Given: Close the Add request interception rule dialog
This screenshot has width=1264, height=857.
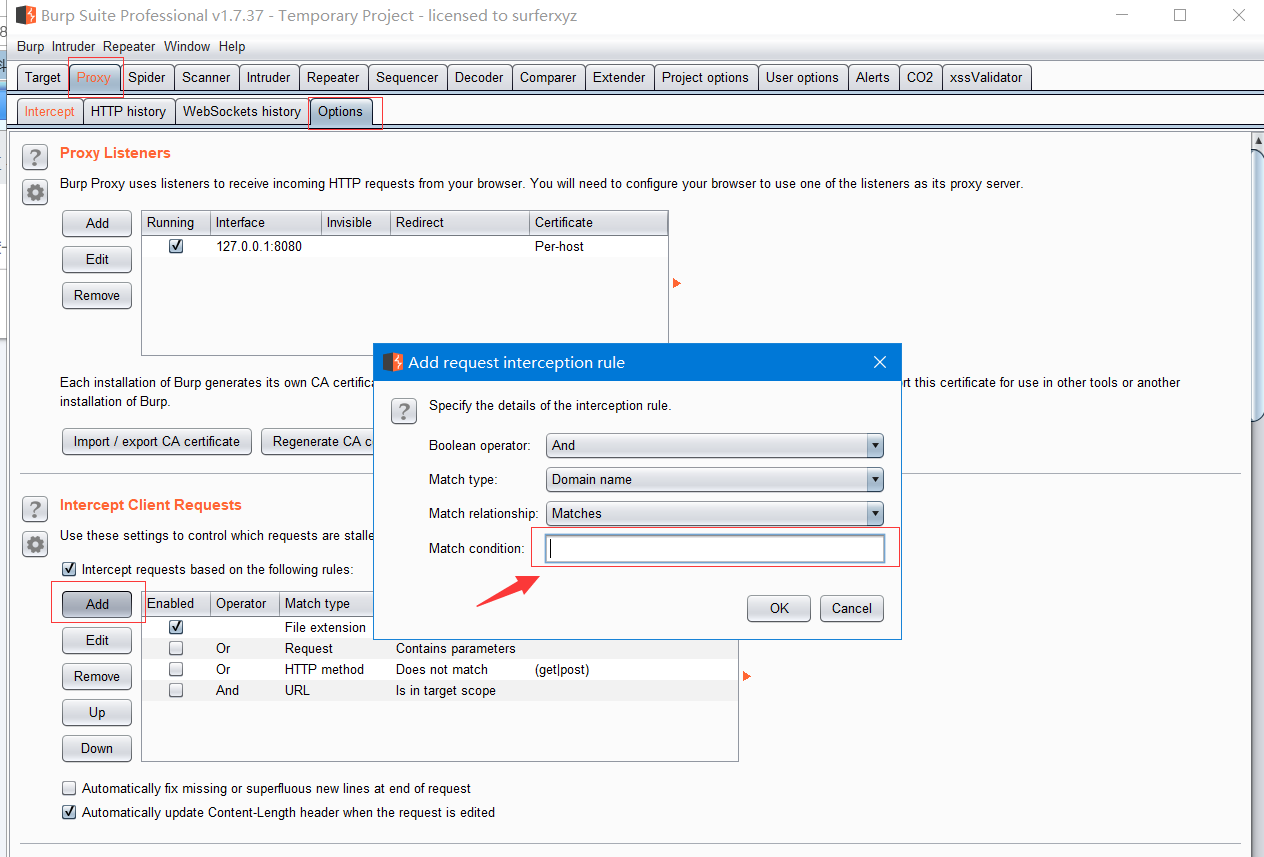Looking at the screenshot, I should [880, 362].
